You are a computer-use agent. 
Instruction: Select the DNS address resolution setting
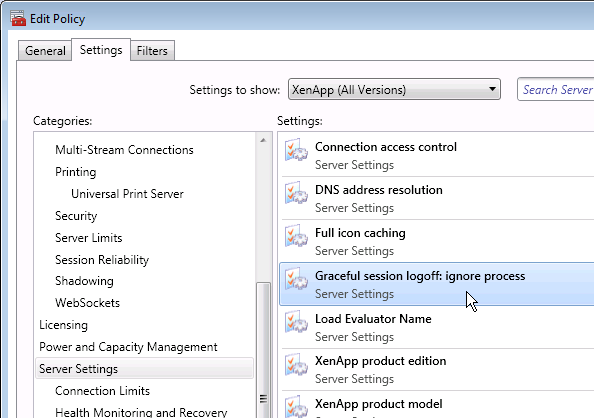(437, 198)
